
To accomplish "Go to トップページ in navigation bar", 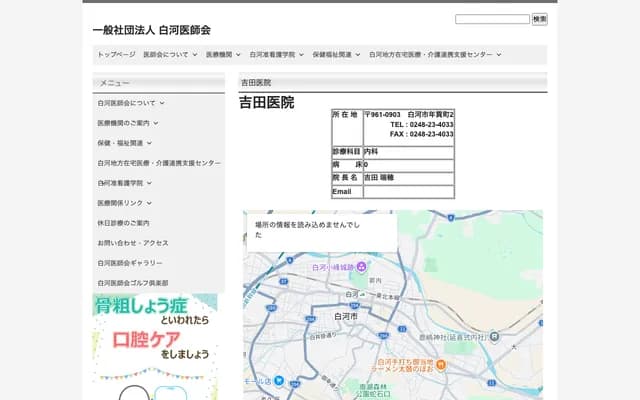I will click(116, 55).
